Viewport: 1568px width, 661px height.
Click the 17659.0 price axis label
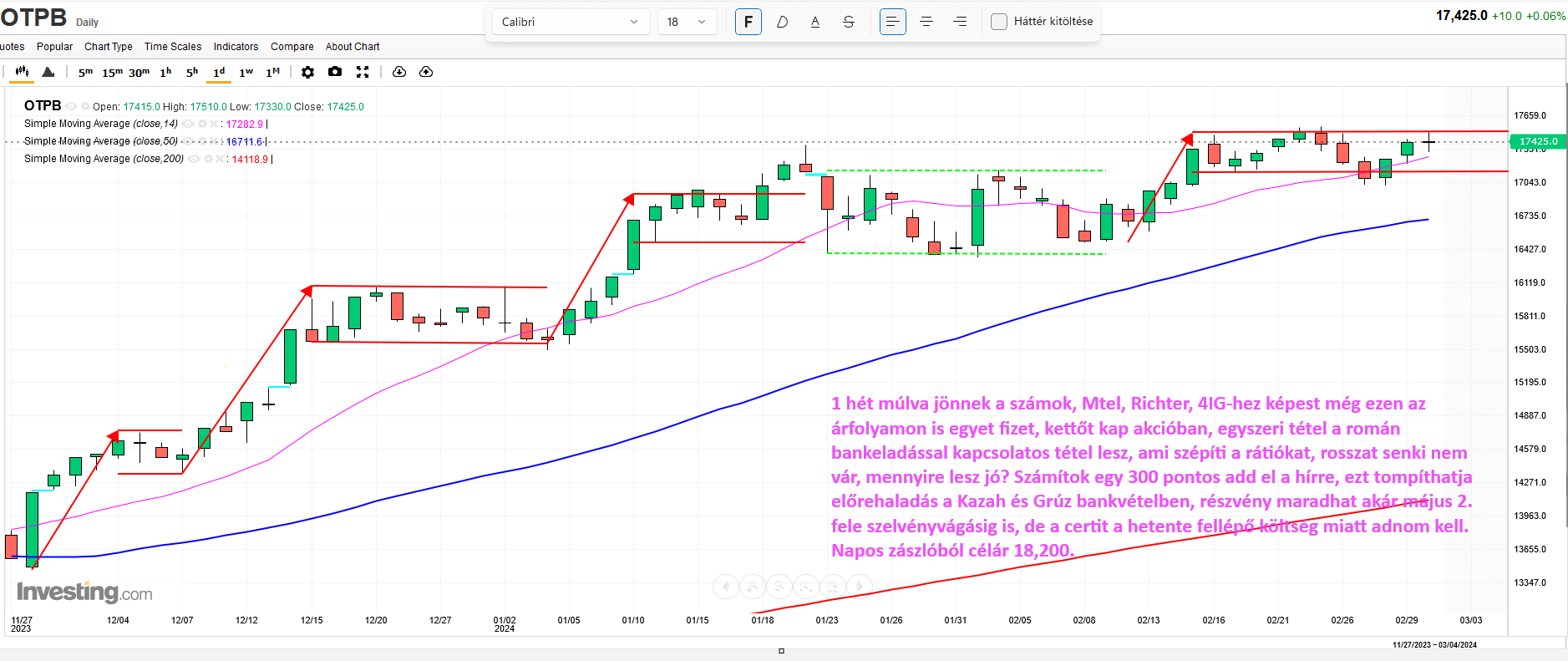tap(1530, 115)
